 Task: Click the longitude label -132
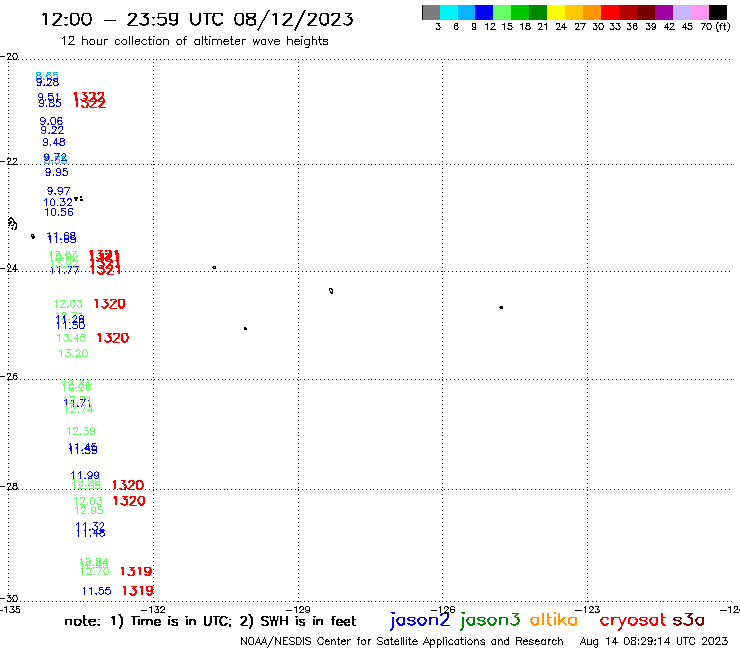(153, 609)
